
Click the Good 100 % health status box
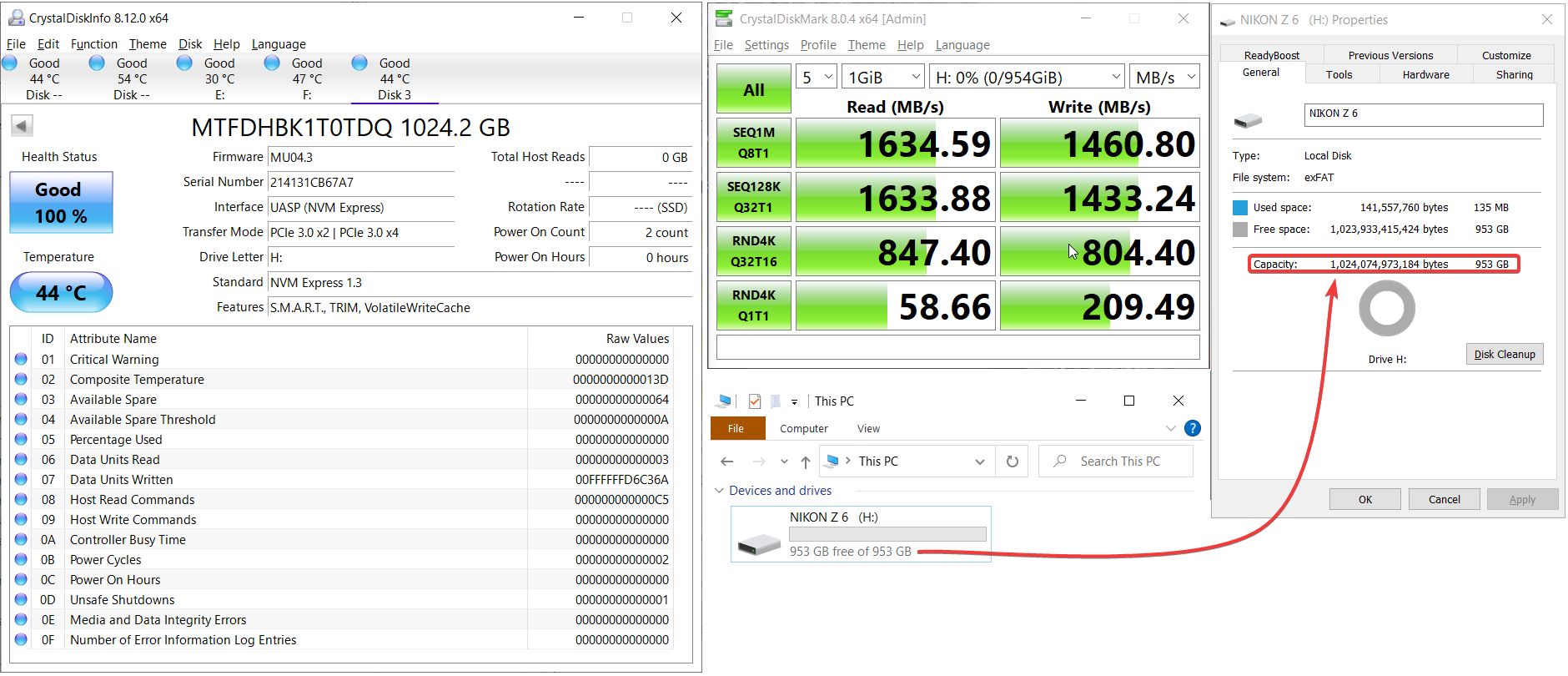tap(61, 203)
